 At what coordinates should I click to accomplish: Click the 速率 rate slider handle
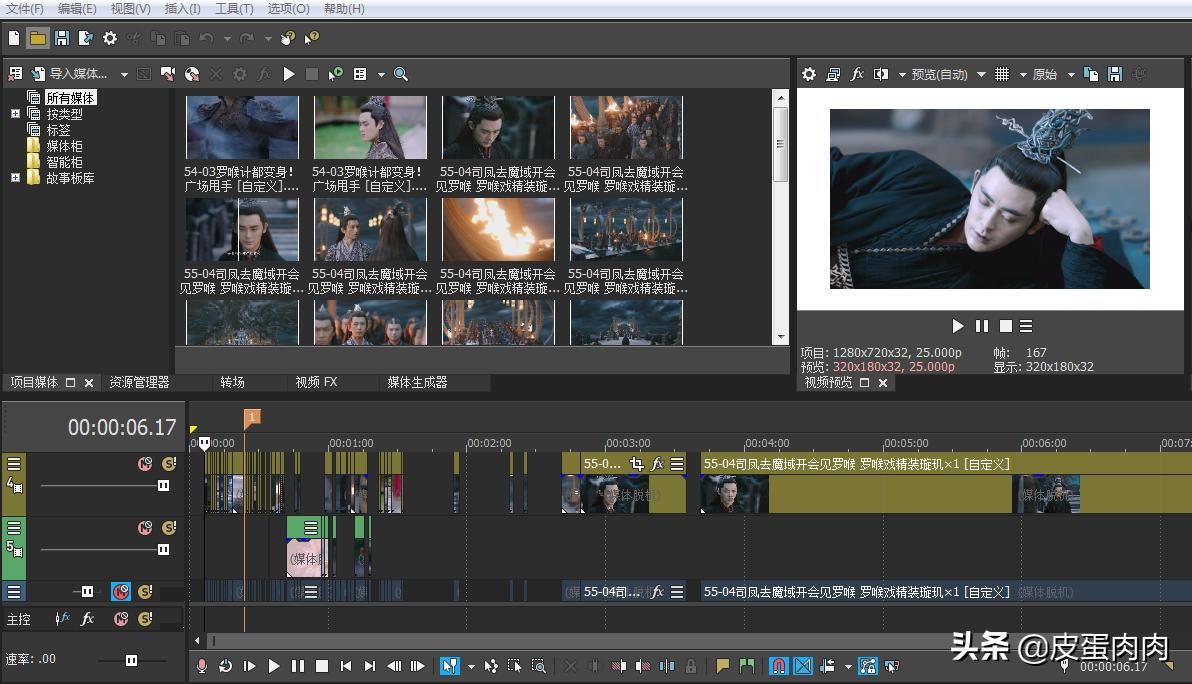point(131,660)
